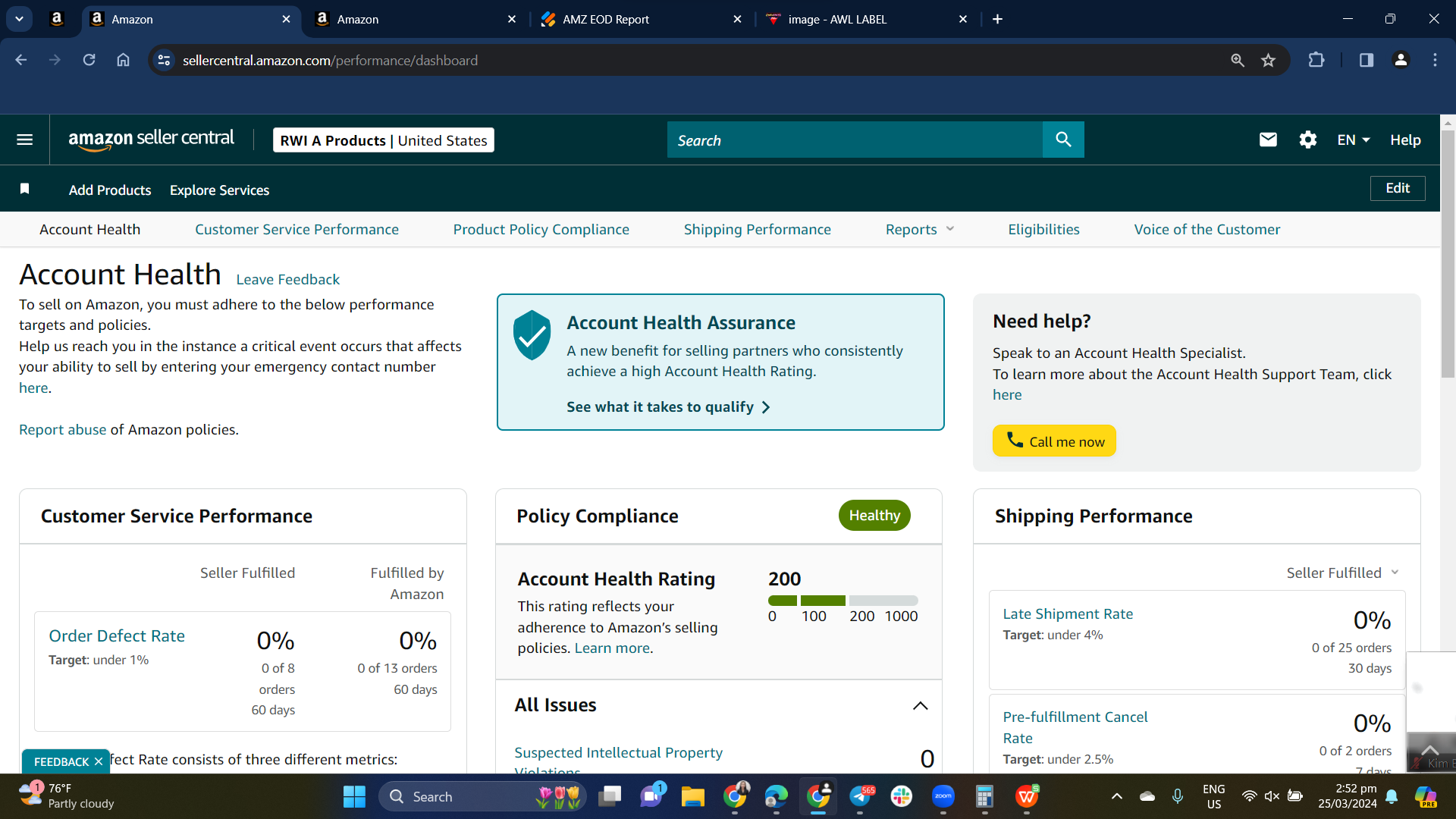Open the Shipping Performance tab
Screen dimensions: 1456x819
(758, 229)
